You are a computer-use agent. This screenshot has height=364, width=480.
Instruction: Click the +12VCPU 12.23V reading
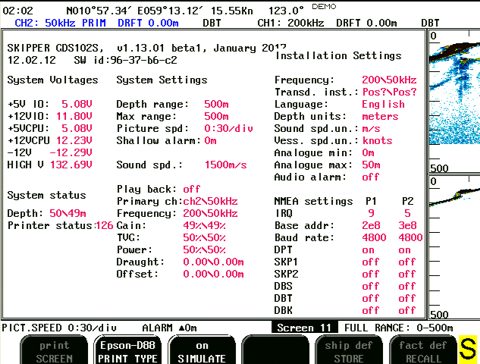click(x=74, y=140)
